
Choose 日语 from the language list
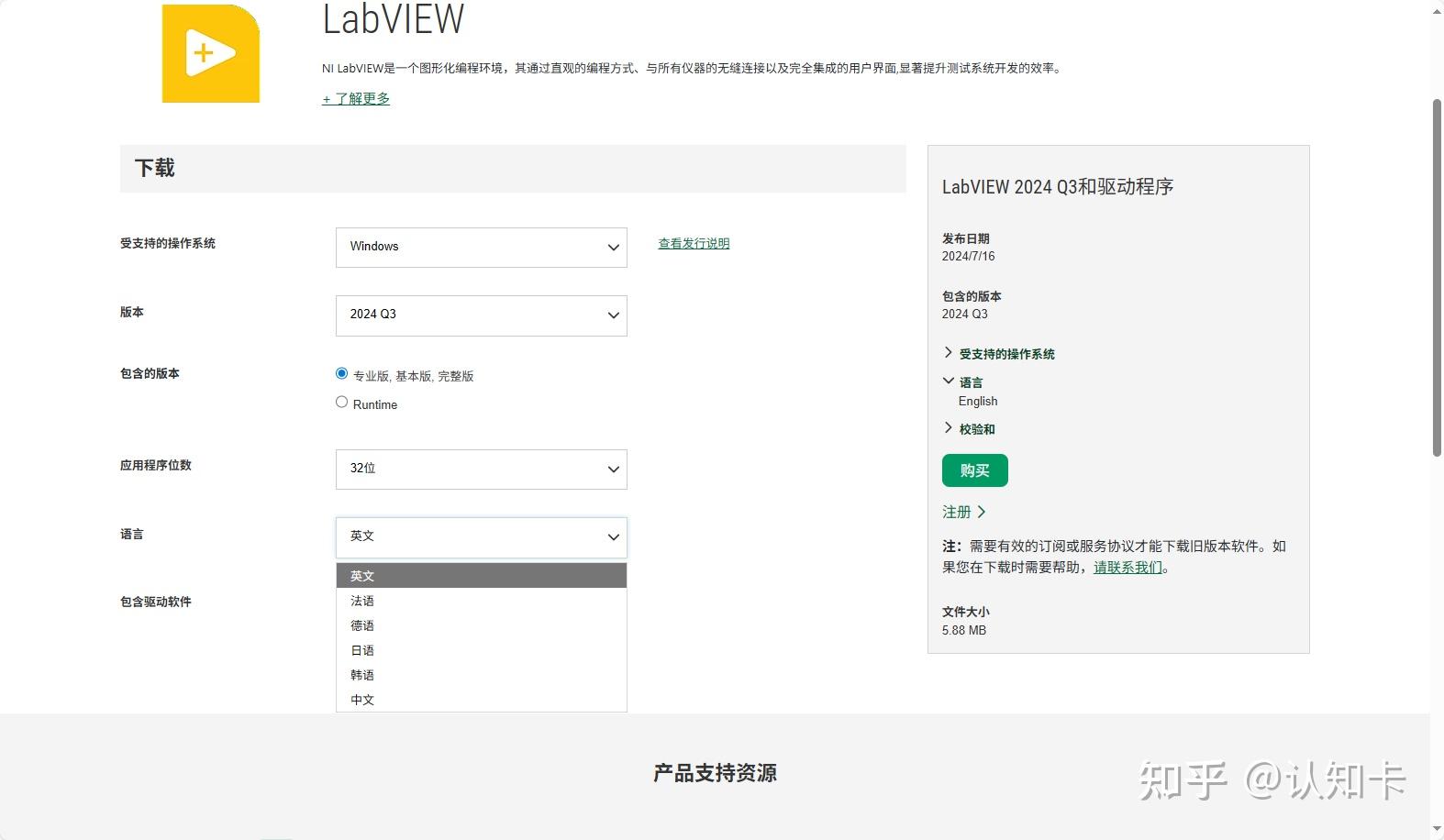click(x=482, y=650)
